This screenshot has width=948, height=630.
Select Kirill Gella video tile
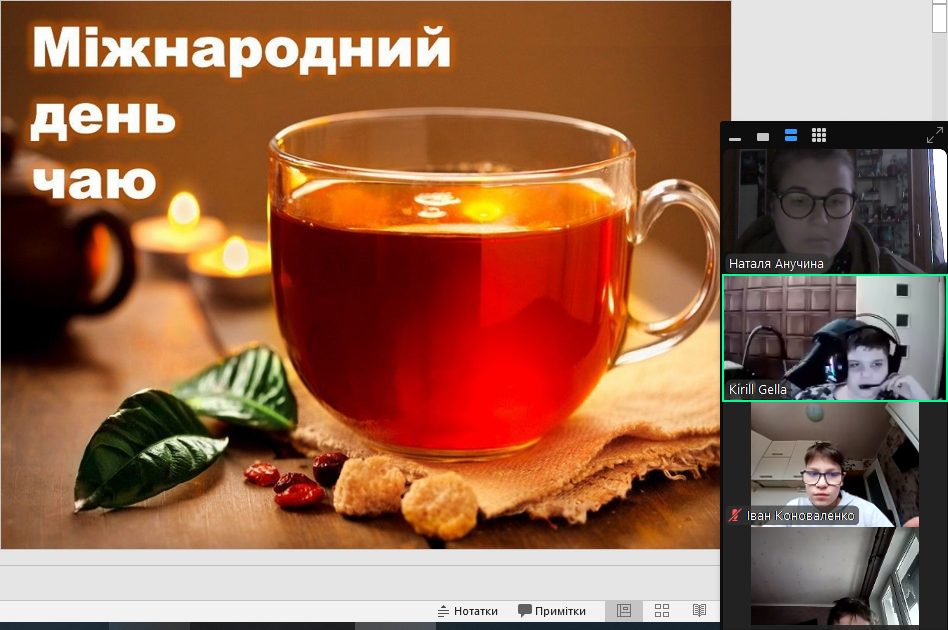(x=834, y=338)
